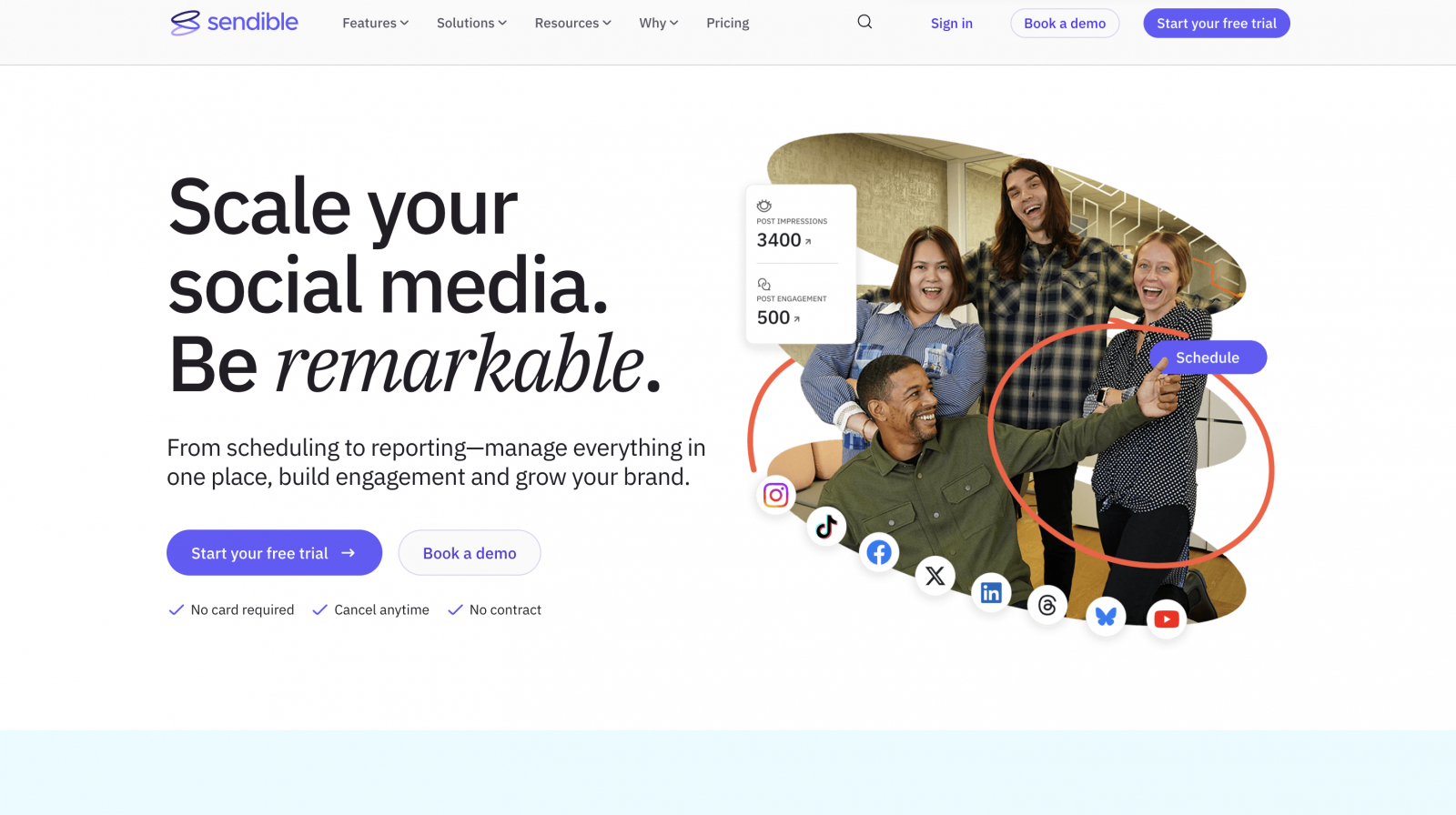
Task: Expand the Why dropdown menu
Action: [659, 23]
